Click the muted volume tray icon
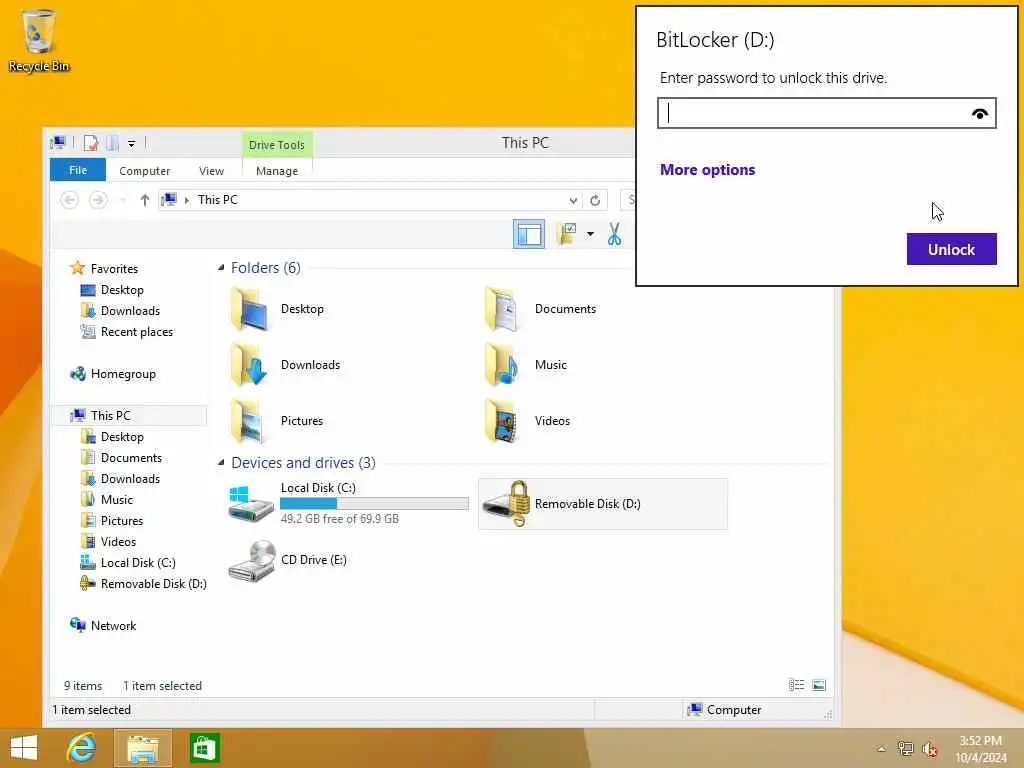 tap(930, 749)
